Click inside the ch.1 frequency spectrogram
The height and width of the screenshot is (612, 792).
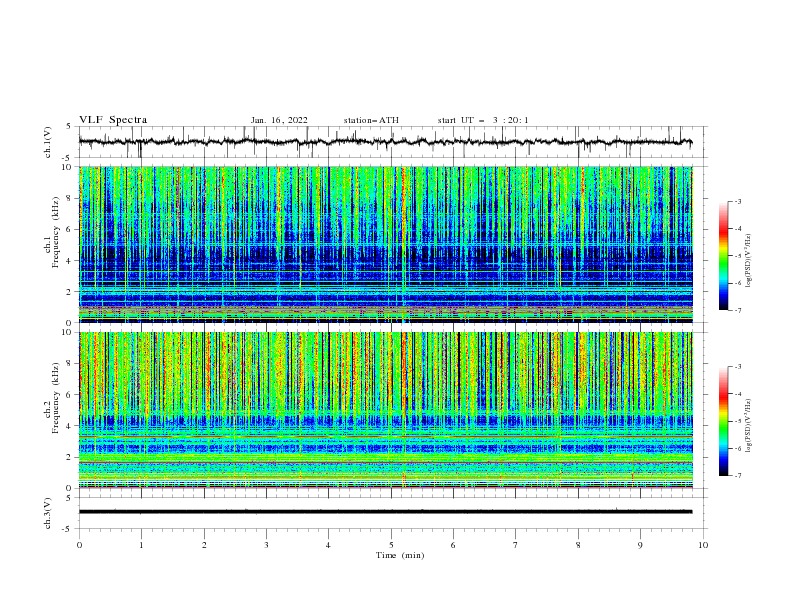point(385,244)
